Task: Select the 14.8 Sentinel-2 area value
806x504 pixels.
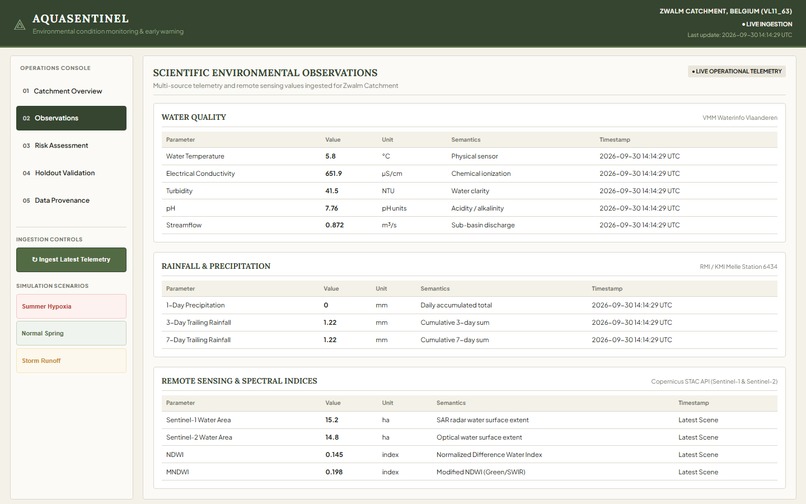Action: [332, 438]
